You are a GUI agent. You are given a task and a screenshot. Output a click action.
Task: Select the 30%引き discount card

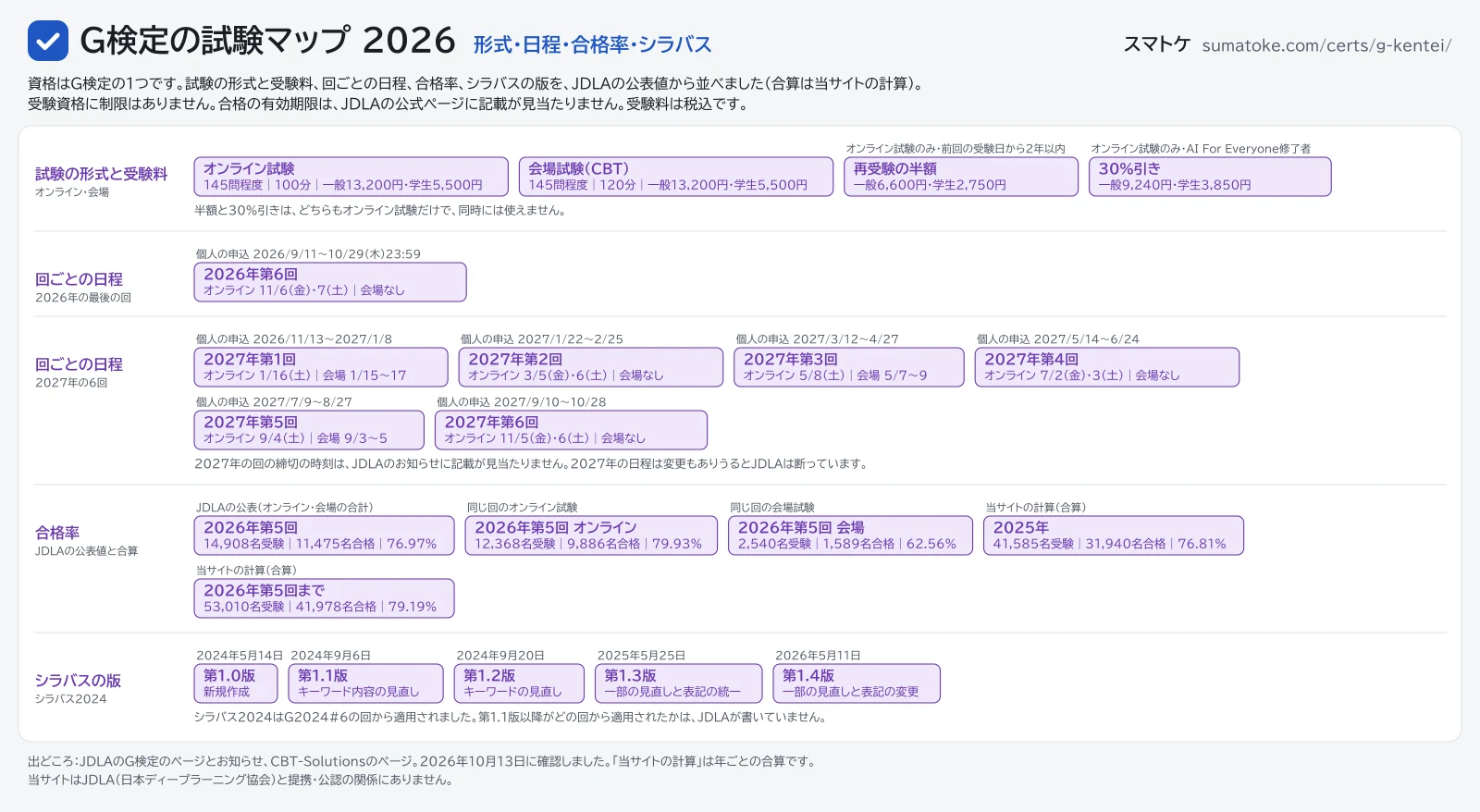(x=1210, y=177)
